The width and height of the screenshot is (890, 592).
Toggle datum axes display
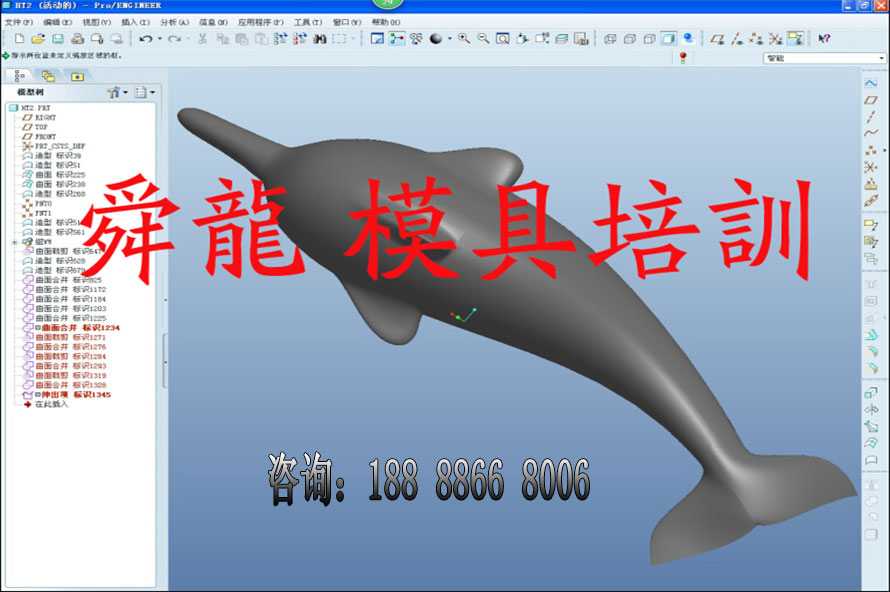pyautogui.click(x=737, y=39)
